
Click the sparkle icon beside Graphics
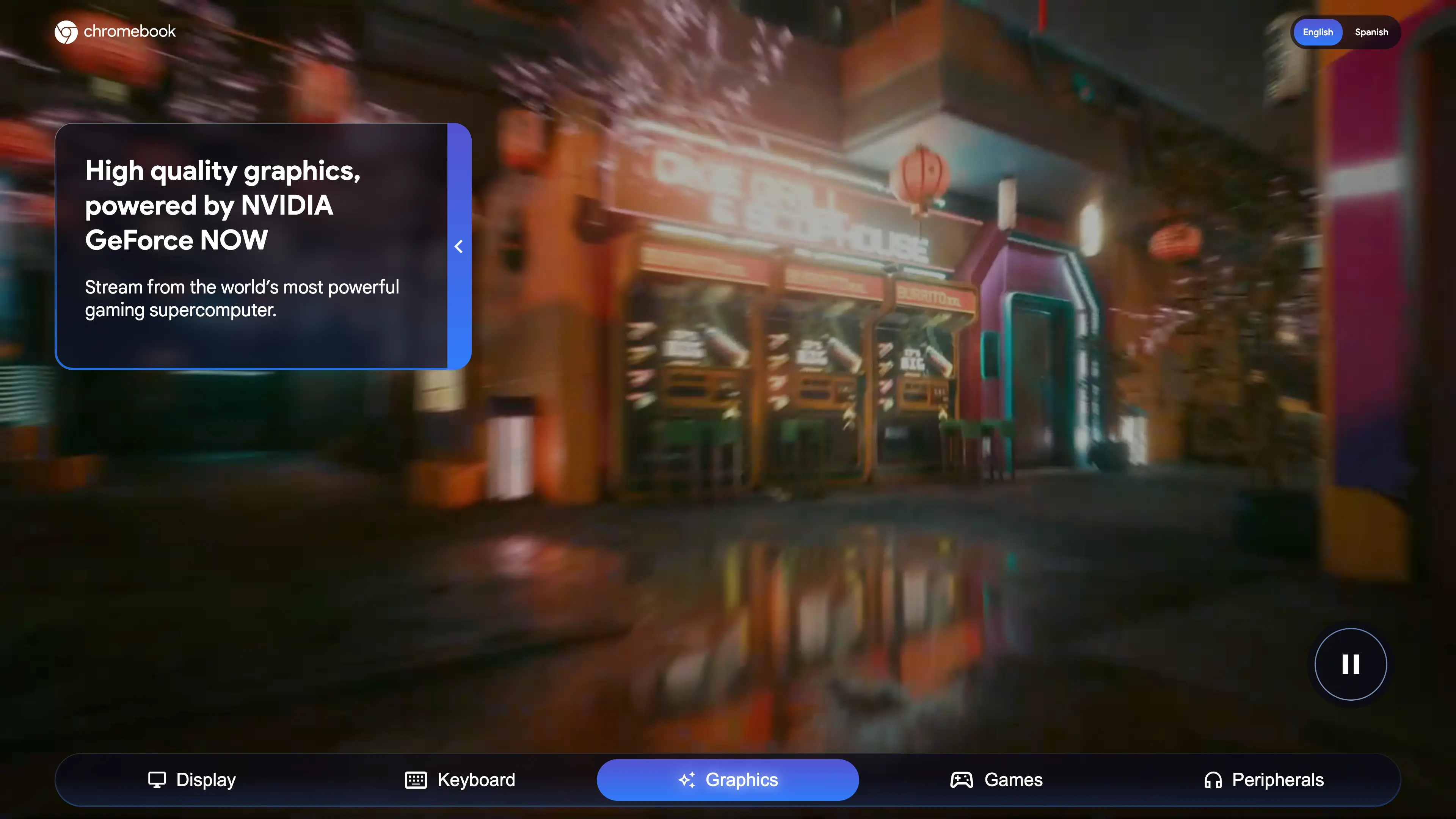tap(687, 780)
